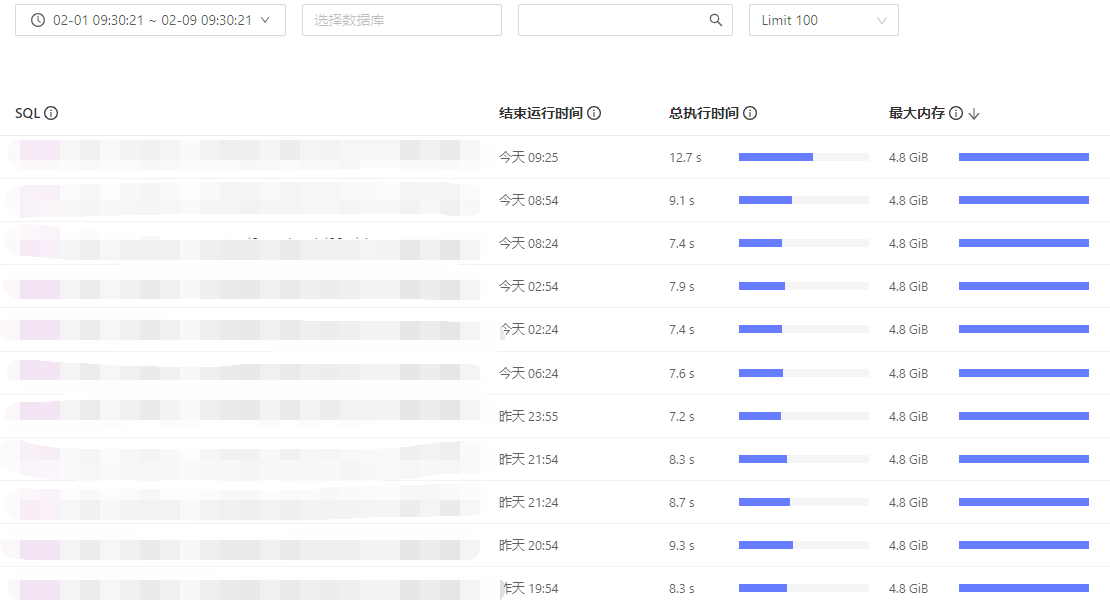The image size is (1110, 602).
Task: Select the 昨天 23:55 end time cell
Action: click(x=529, y=416)
